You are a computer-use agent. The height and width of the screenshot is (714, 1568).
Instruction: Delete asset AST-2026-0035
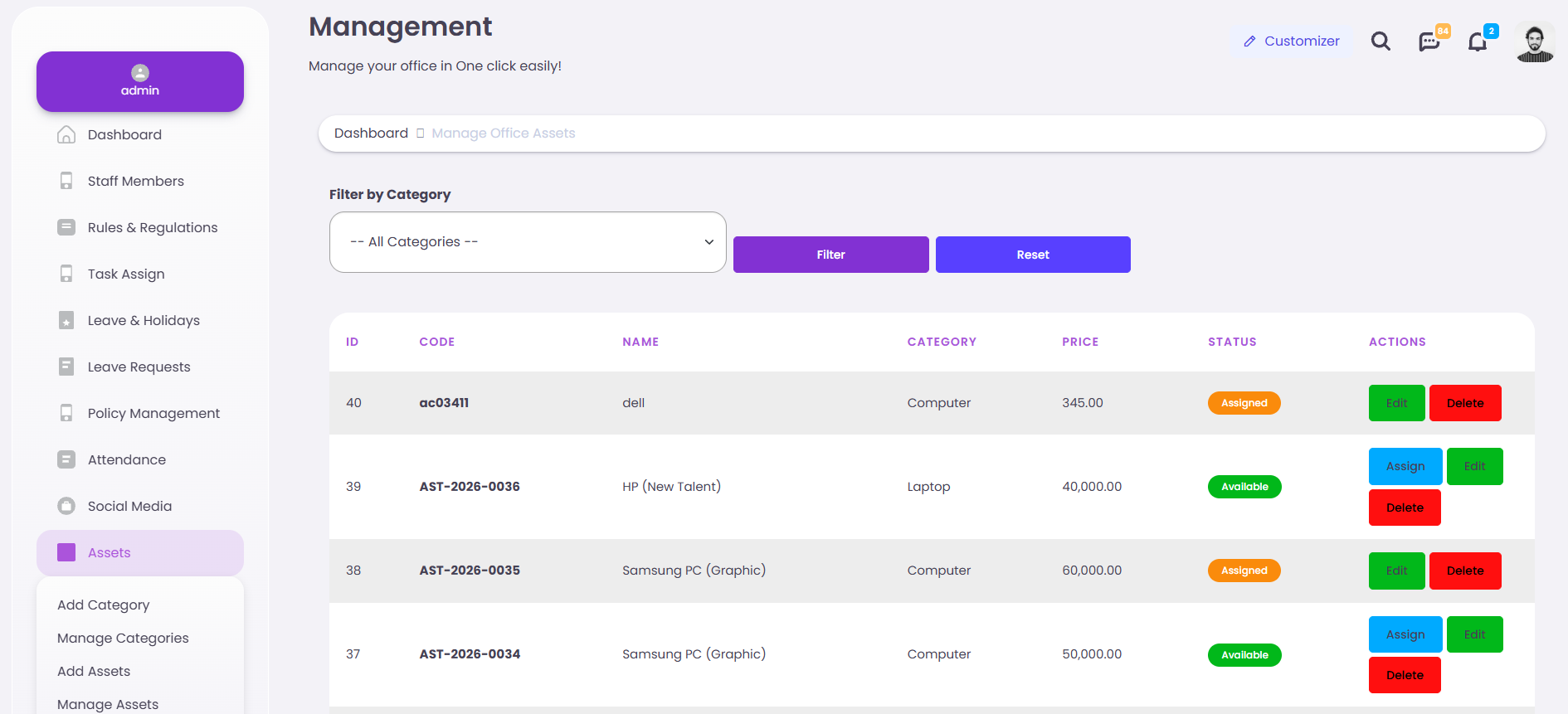pos(1465,571)
